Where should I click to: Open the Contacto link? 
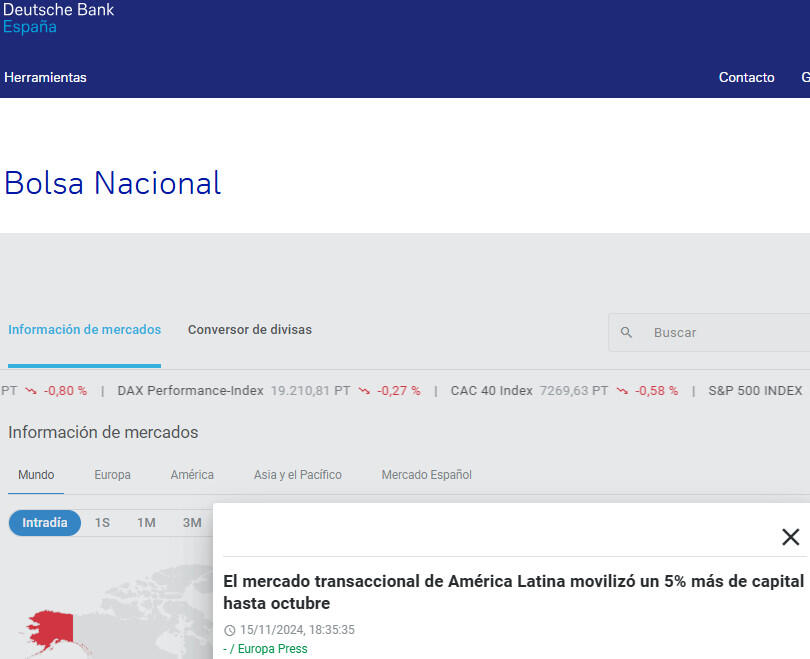(x=746, y=77)
